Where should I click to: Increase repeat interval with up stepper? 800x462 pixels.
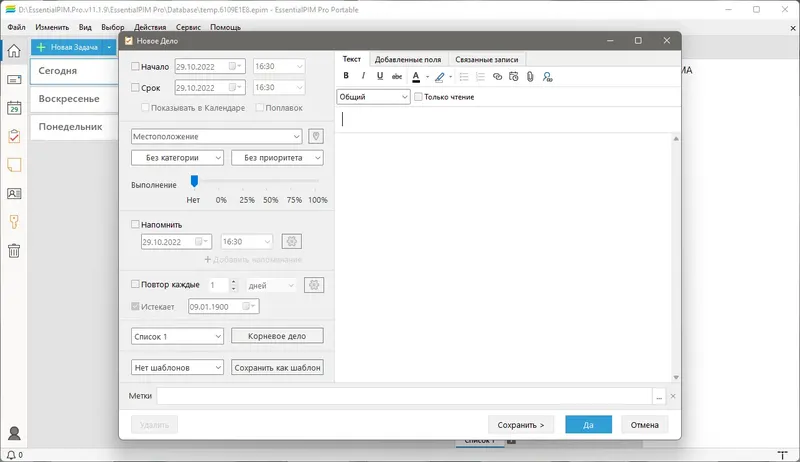coord(233,281)
